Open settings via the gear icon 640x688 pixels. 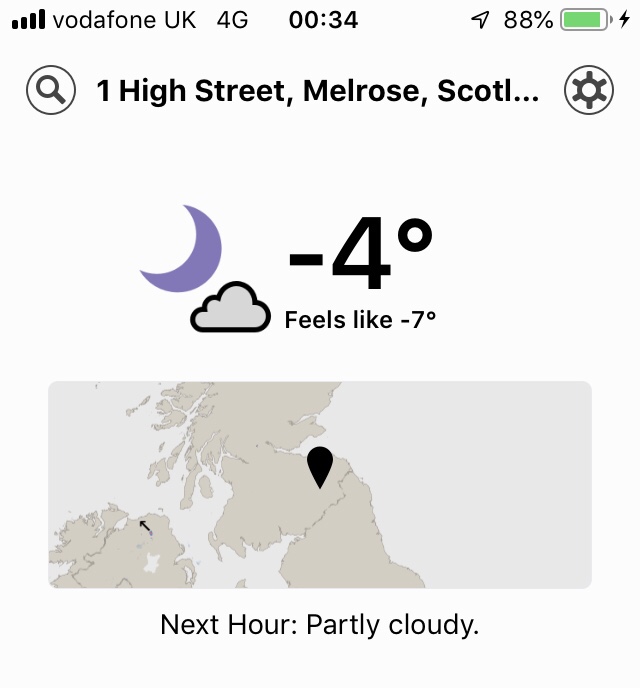(x=588, y=92)
